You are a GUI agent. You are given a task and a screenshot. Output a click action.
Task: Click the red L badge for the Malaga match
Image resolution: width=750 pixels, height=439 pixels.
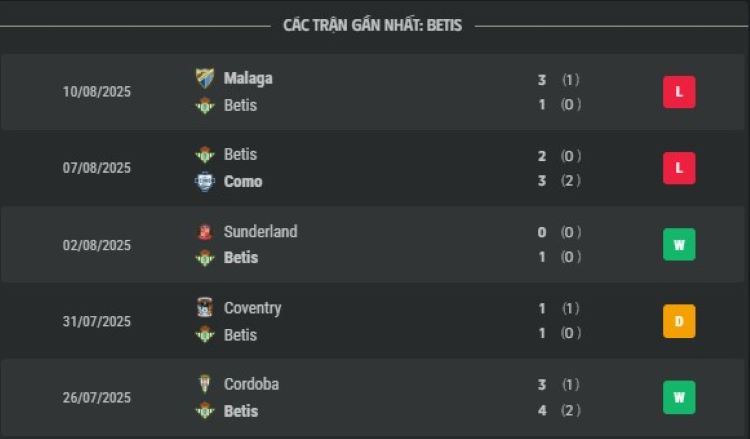click(x=679, y=92)
